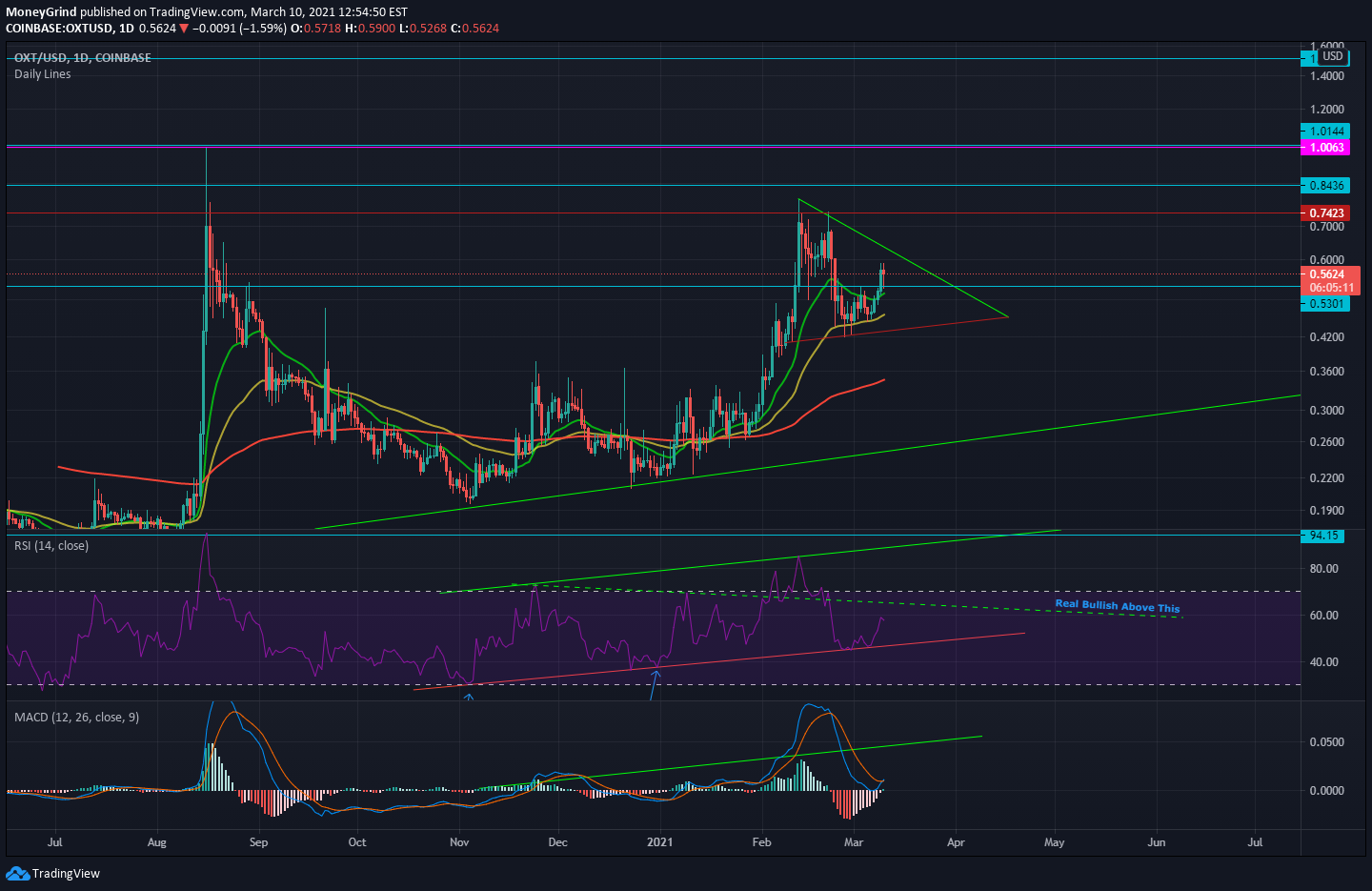Click the 0.0500 MACD axis tick
Image resolution: width=1372 pixels, height=891 pixels.
1327,742
